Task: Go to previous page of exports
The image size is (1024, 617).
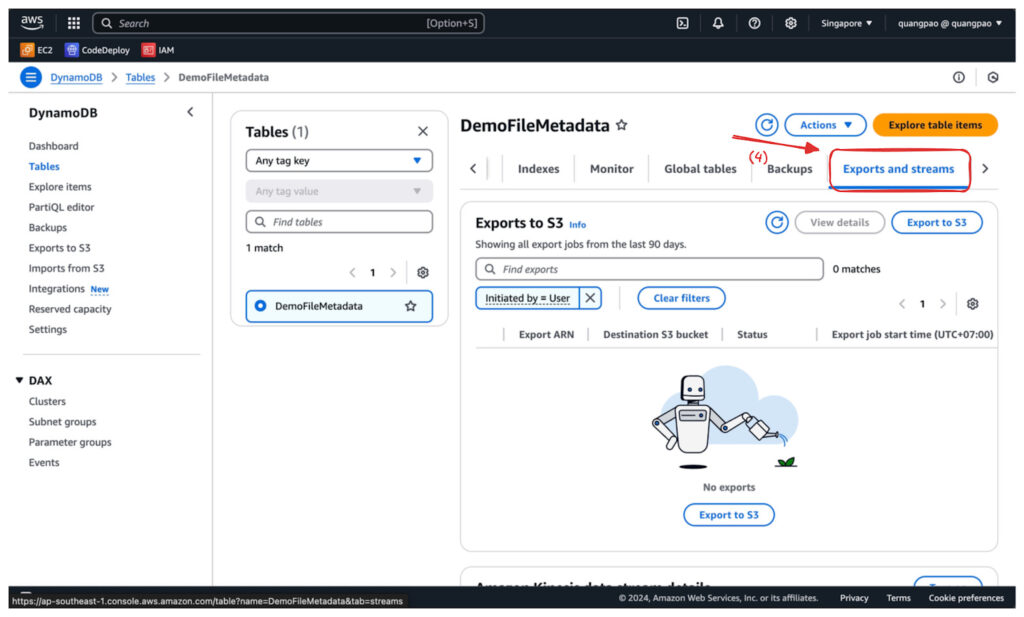Action: click(902, 304)
